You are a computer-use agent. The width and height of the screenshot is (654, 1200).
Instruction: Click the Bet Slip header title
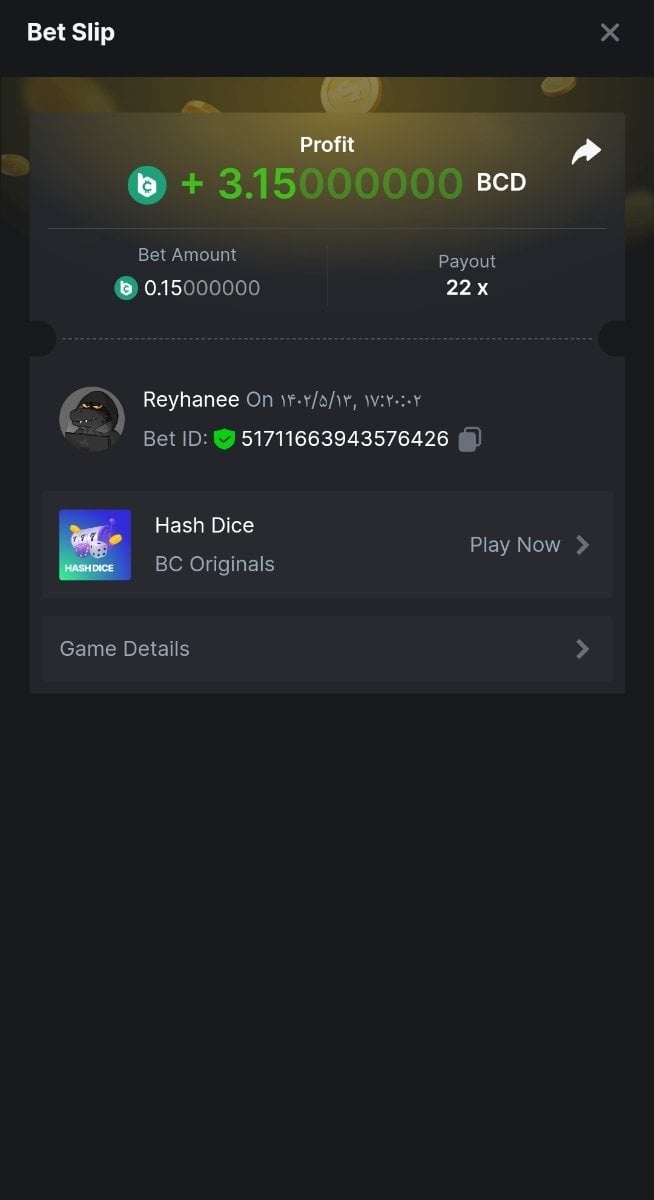tap(71, 32)
